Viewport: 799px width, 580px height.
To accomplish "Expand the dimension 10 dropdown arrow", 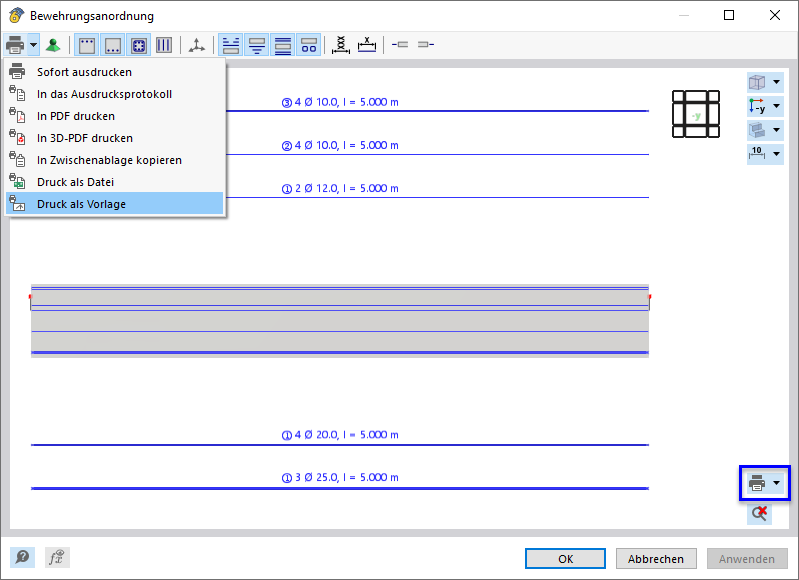I will (776, 153).
